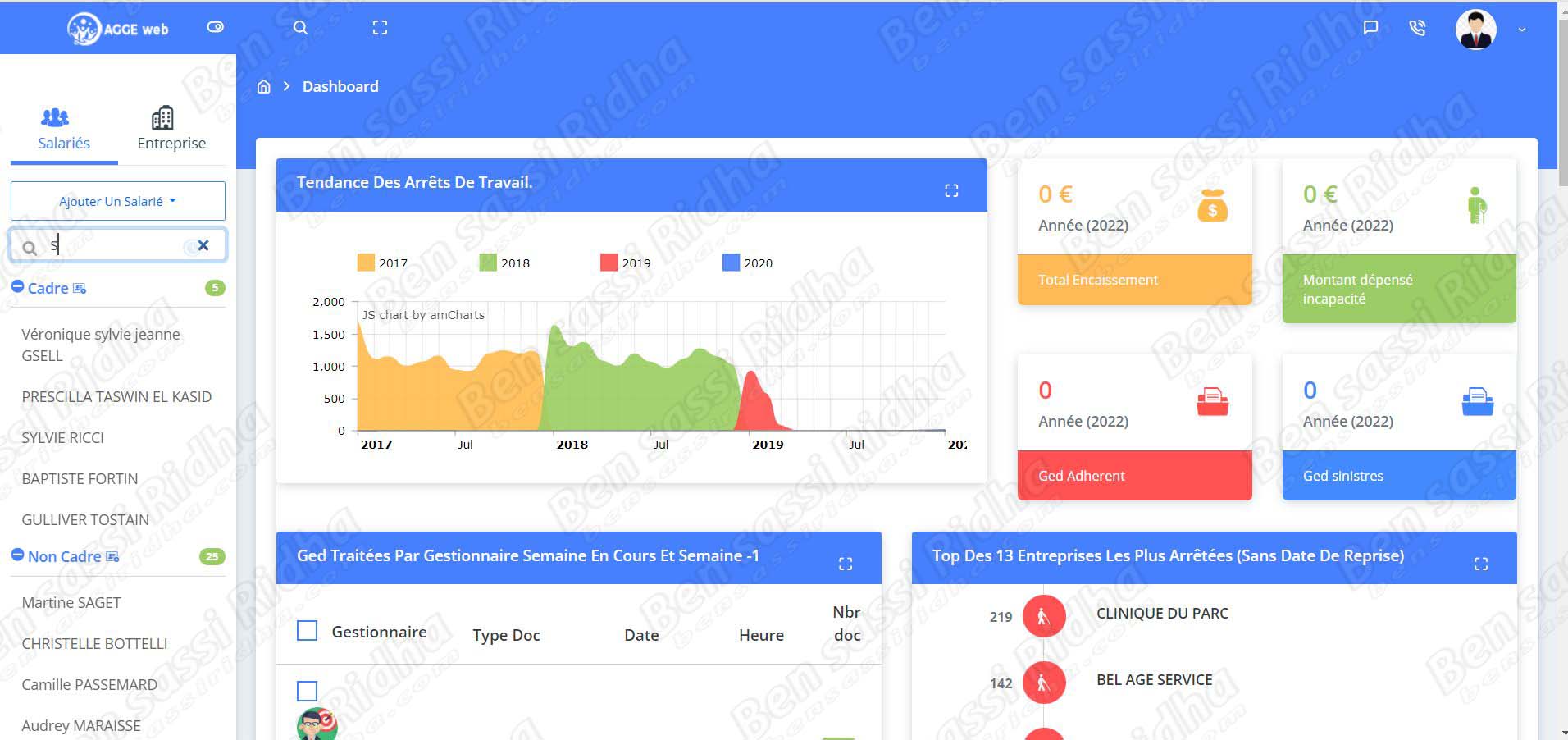Toggle the 2019 red legend swatch
1568x740 pixels.
point(609,263)
